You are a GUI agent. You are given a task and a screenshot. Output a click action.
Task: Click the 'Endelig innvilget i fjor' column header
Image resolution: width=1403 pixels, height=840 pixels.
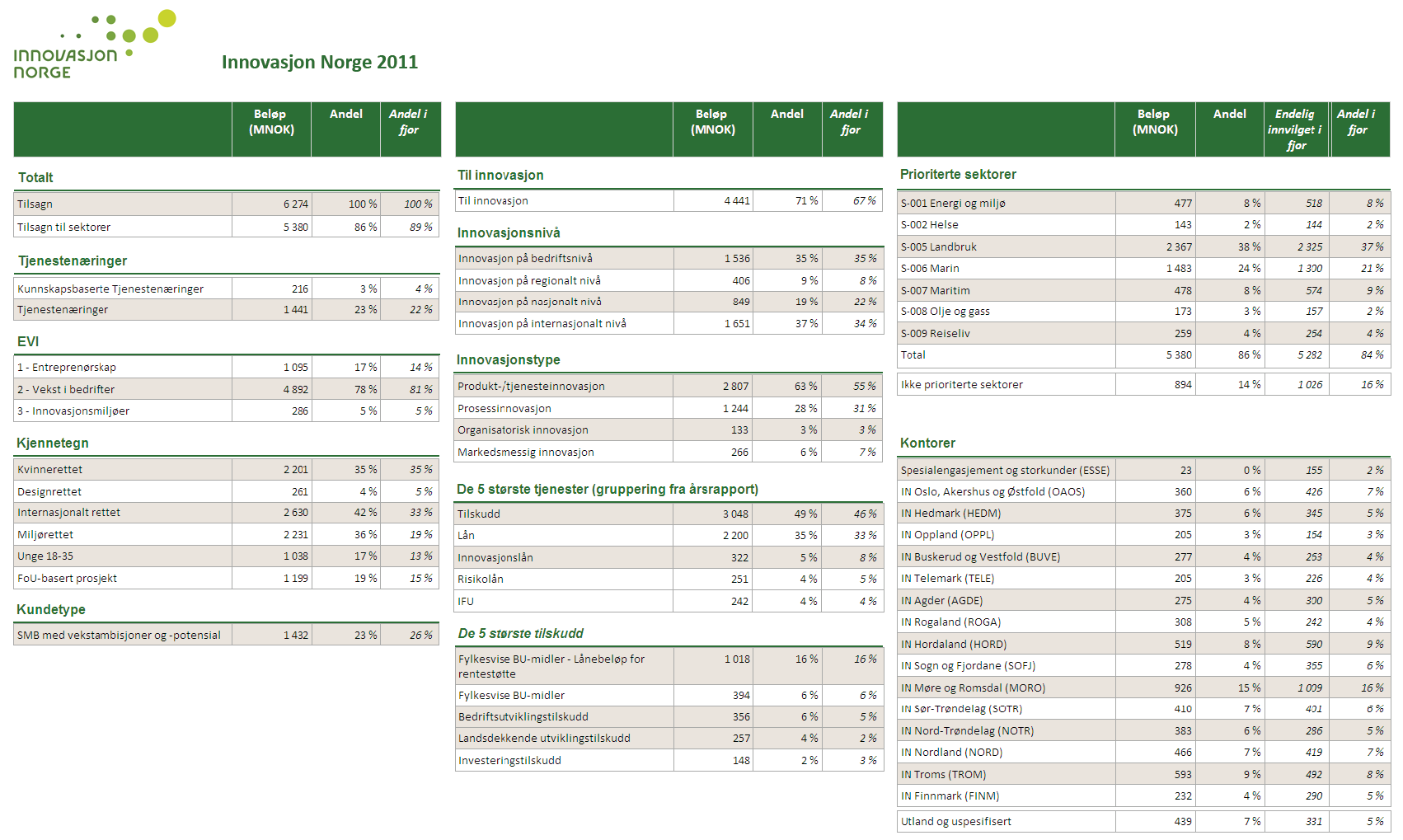[1295, 129]
